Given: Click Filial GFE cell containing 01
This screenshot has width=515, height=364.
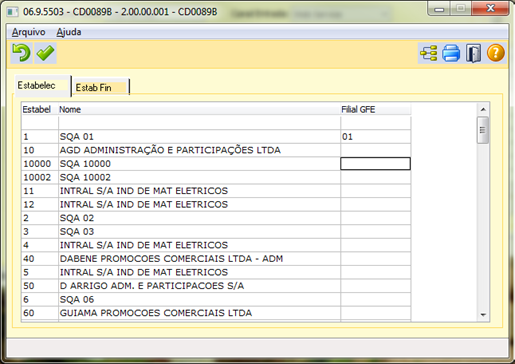Looking at the screenshot, I should [375, 137].
